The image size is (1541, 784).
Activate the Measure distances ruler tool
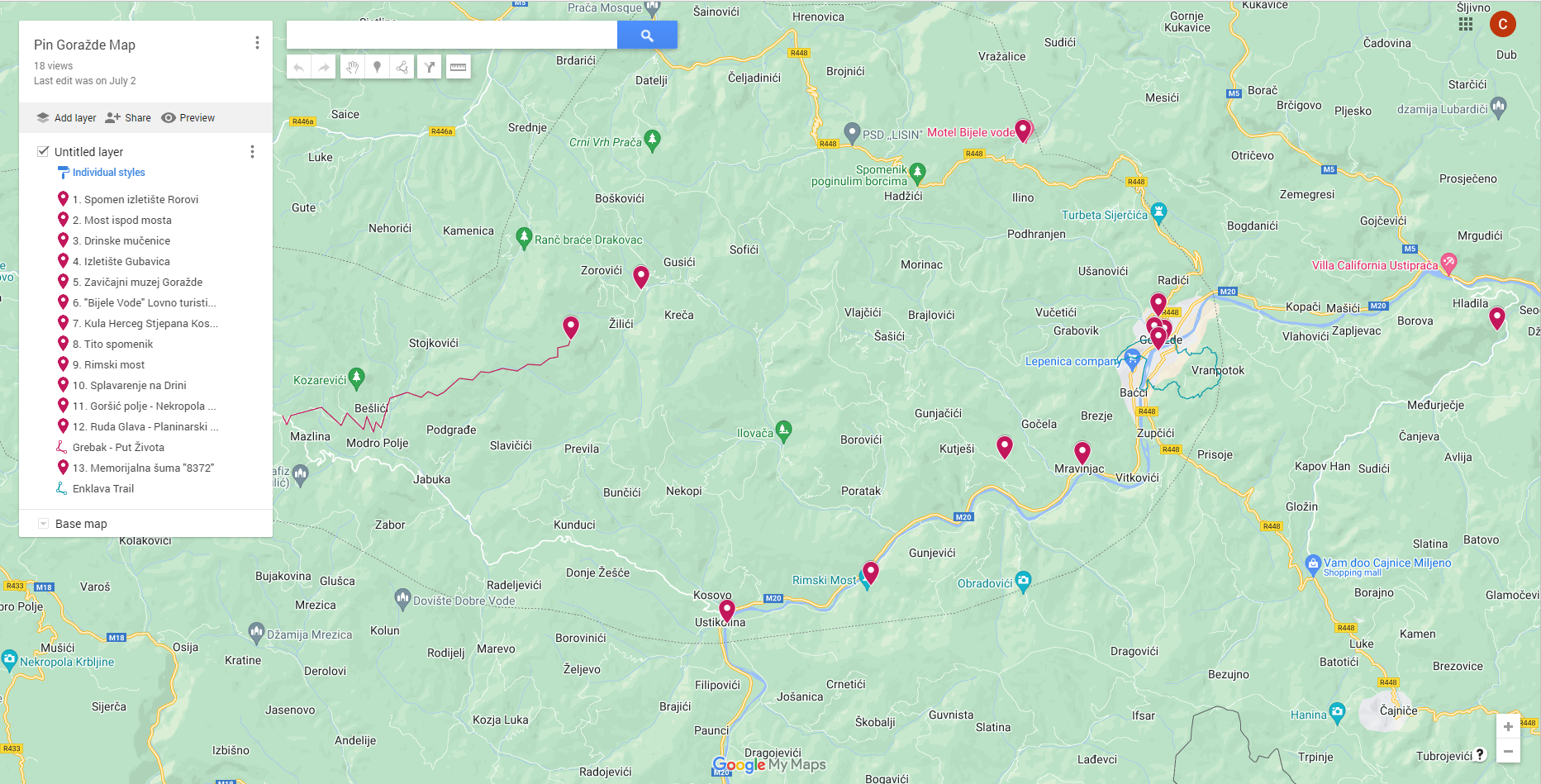[458, 68]
